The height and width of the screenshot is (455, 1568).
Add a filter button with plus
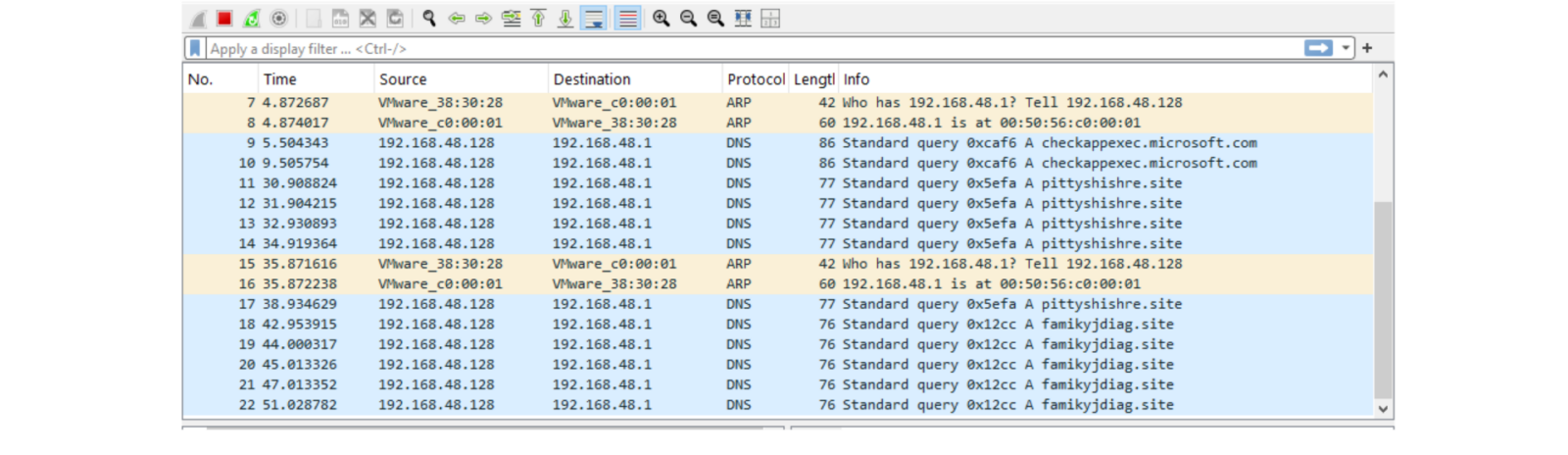(x=1367, y=48)
